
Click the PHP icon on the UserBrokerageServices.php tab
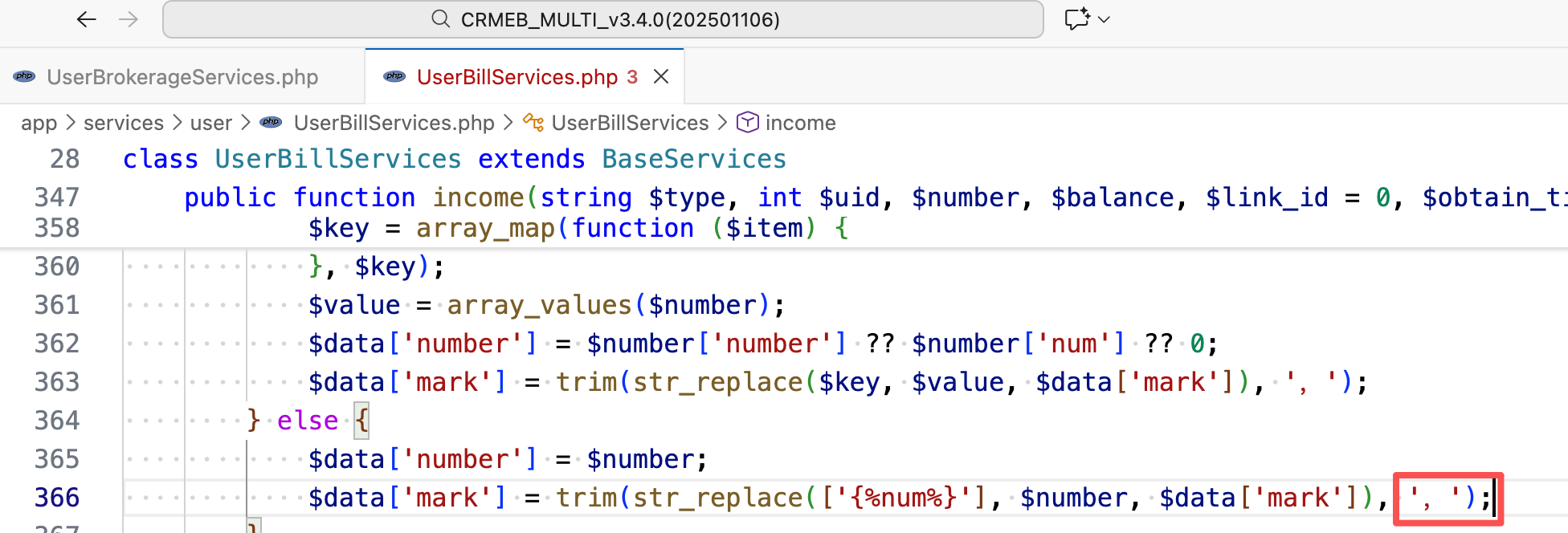(24, 77)
